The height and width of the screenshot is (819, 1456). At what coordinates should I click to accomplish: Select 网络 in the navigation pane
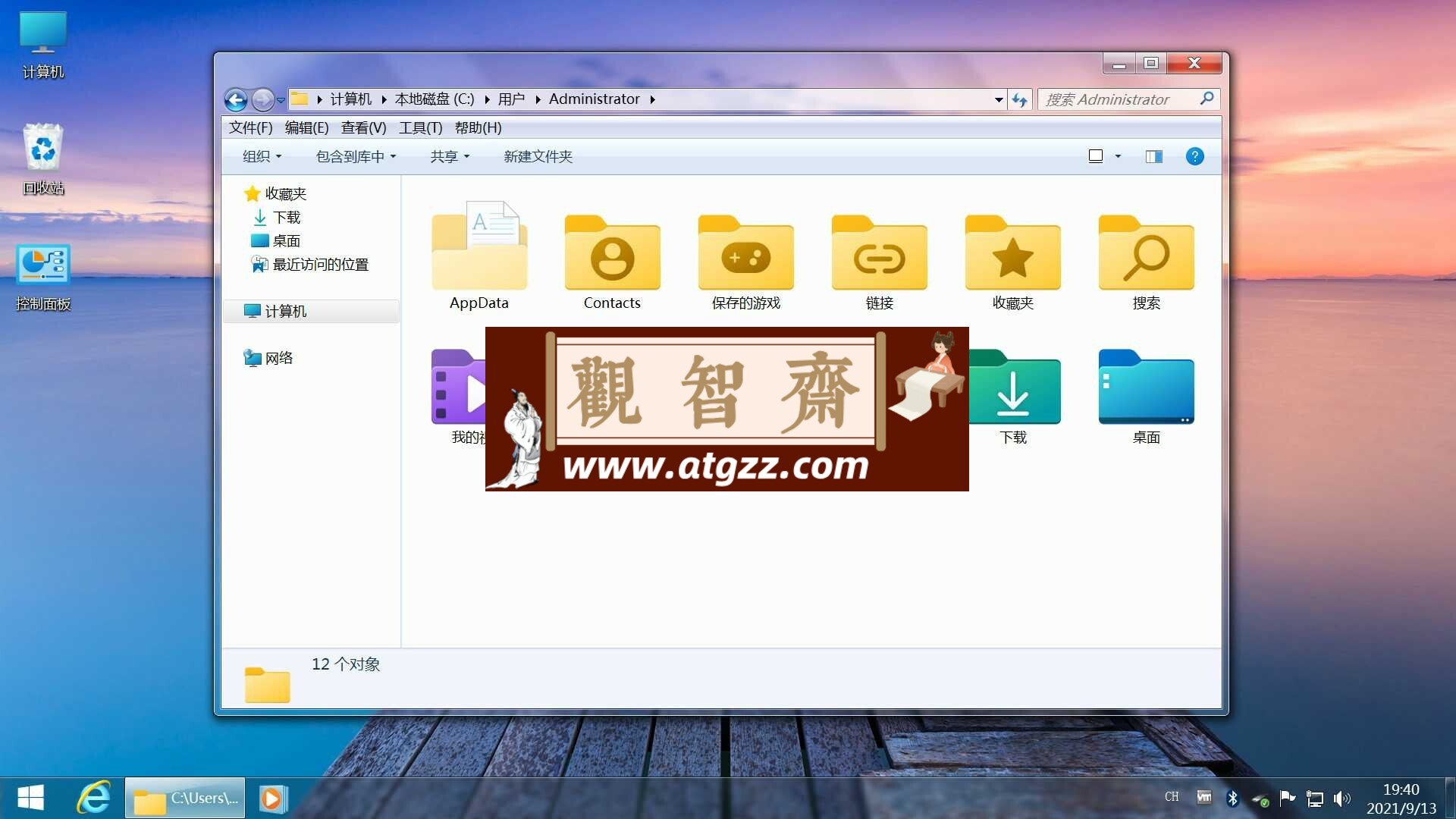tap(268, 358)
